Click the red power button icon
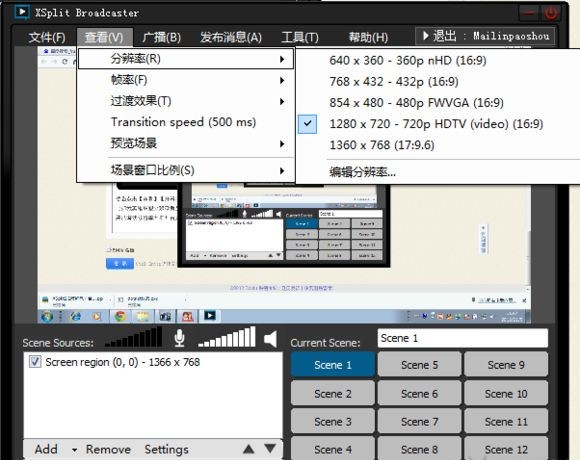This screenshot has height=460, width=580. tap(551, 13)
